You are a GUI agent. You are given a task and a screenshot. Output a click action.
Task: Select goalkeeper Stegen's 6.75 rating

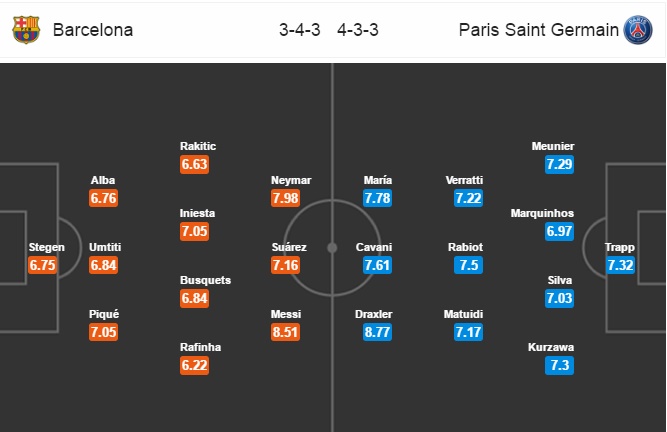pos(43,265)
